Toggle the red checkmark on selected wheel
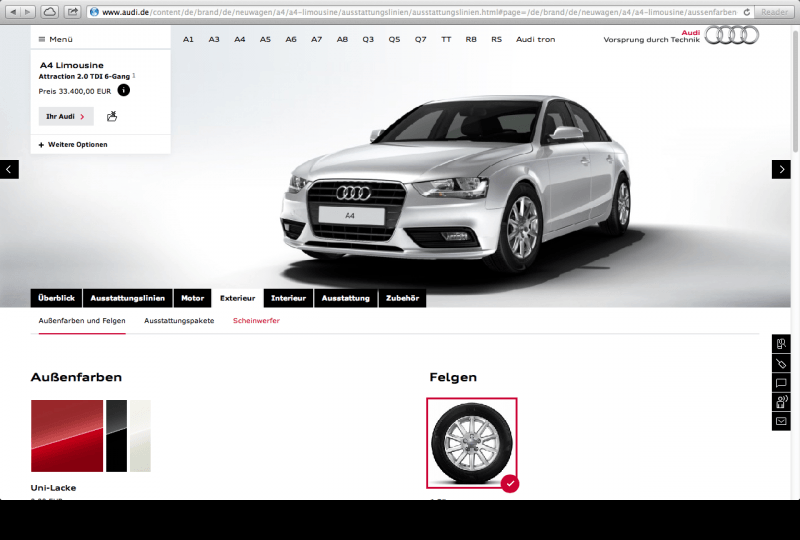Viewport: 800px width, 540px height. point(510,483)
